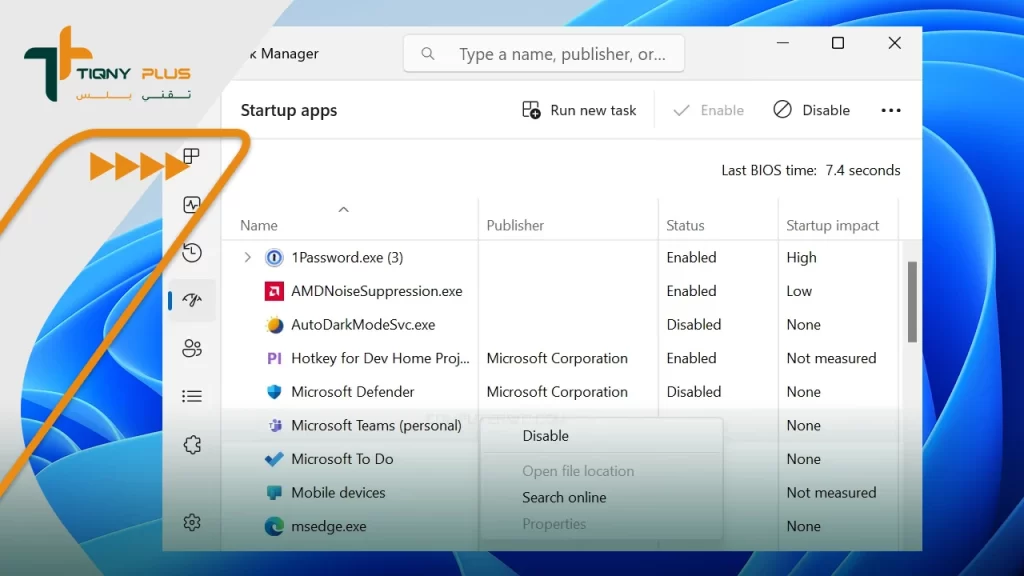This screenshot has height=576, width=1024.
Task: Click the search magnifier icon
Action: coord(428,54)
